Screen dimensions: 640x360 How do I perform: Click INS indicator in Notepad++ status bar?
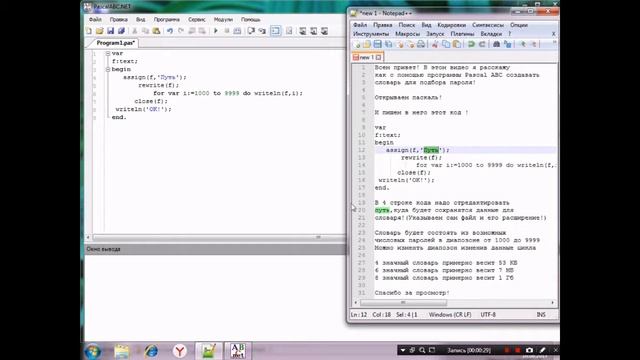point(541,315)
